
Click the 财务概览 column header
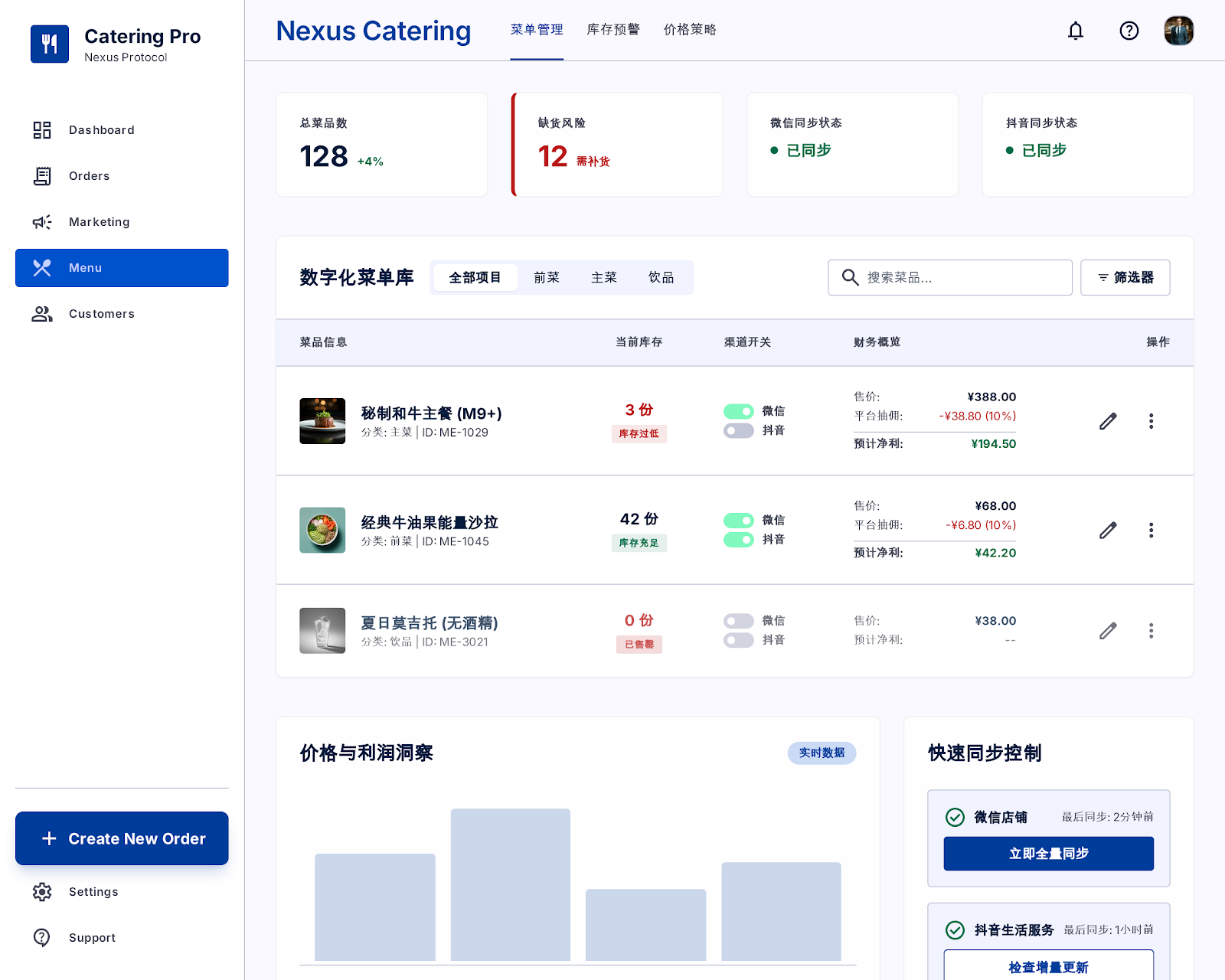877,342
